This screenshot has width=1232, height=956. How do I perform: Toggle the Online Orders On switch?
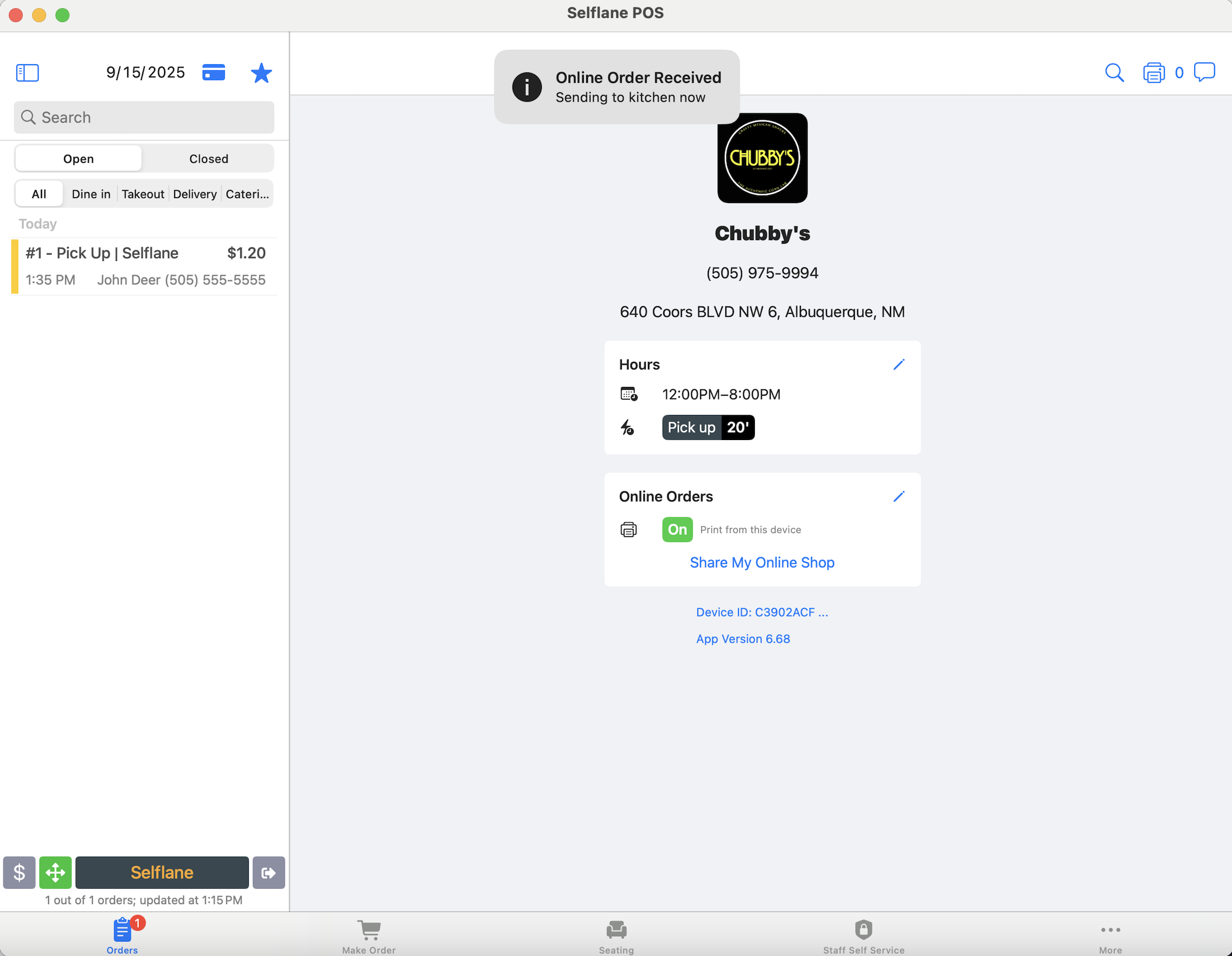(x=677, y=529)
